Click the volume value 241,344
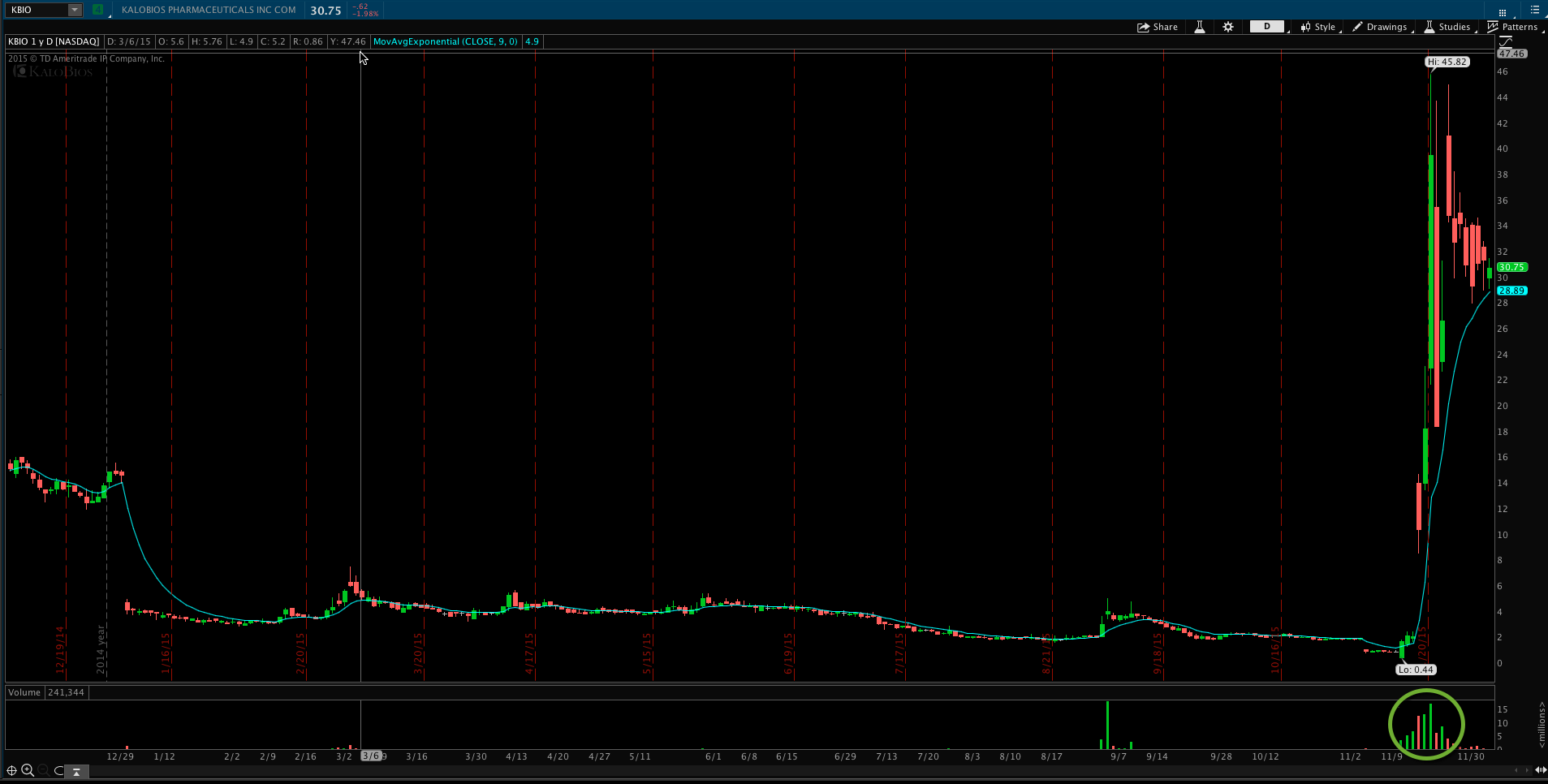Viewport: 1548px width, 784px height. click(66, 692)
